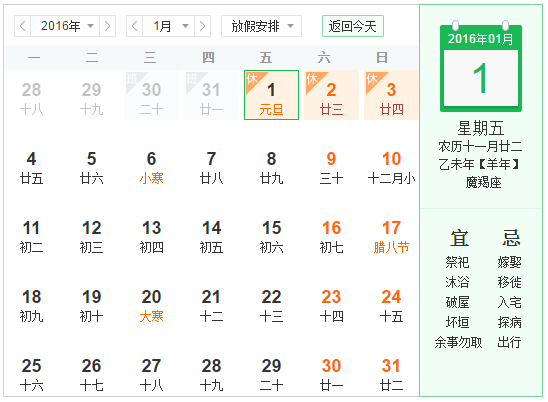
Task: Expand the 放假安排 holiday dropdown
Action: pos(261,26)
